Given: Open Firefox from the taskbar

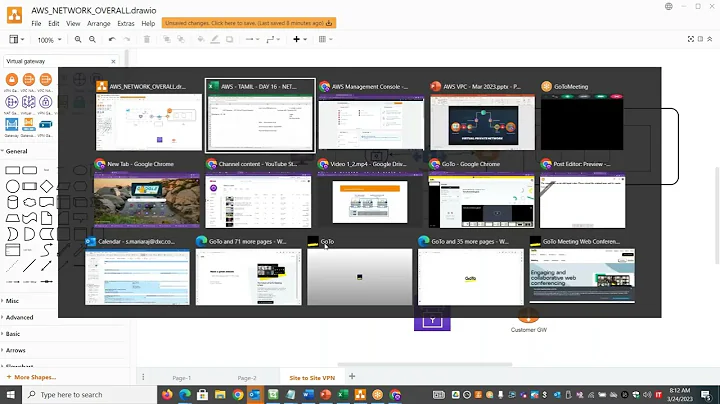Looking at the screenshot, I should 167,395.
